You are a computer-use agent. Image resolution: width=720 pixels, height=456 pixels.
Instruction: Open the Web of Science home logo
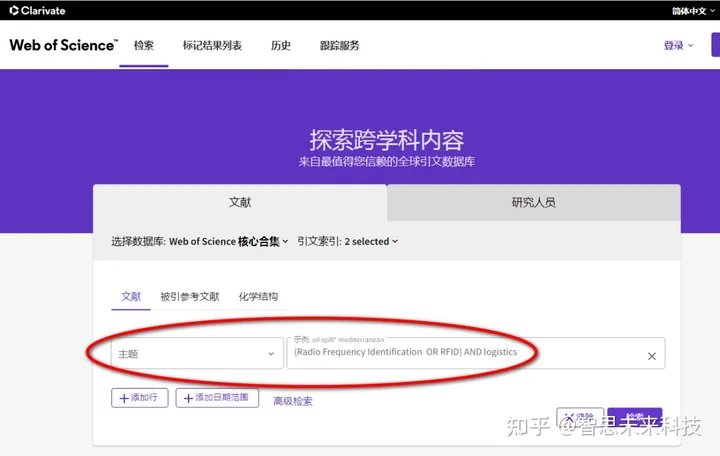[63, 45]
